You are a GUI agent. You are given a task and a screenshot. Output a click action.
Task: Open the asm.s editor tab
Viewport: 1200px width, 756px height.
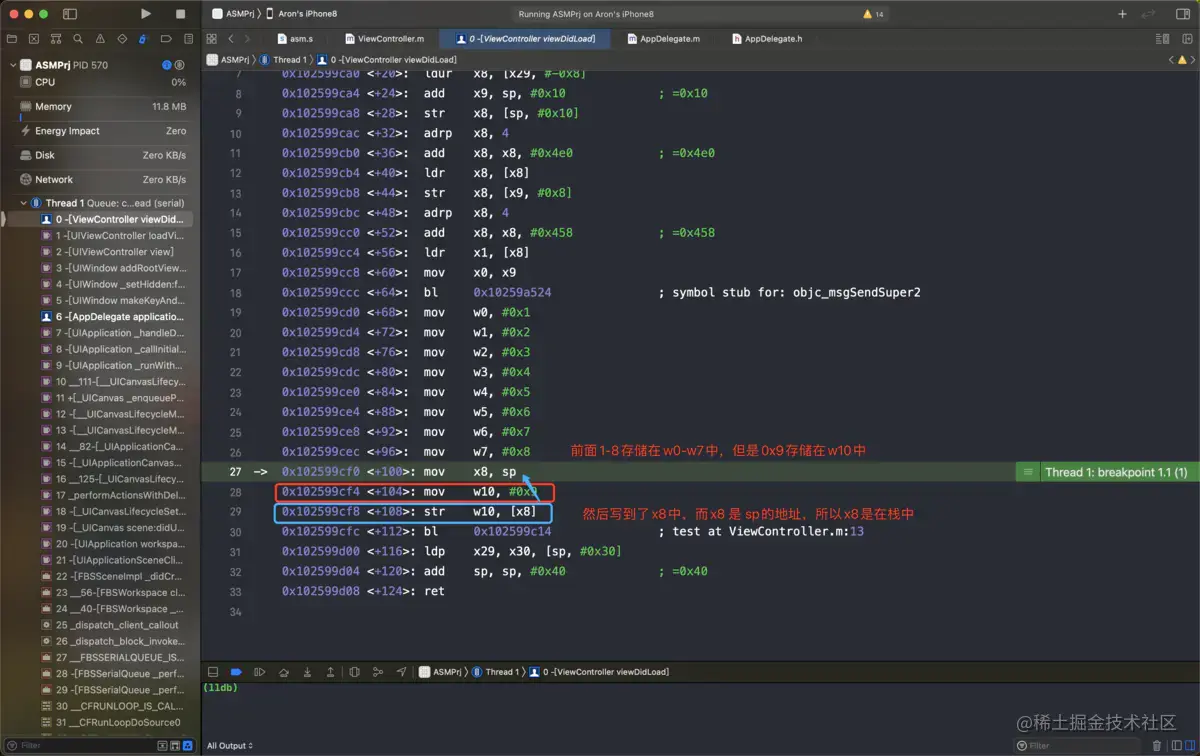click(295, 39)
